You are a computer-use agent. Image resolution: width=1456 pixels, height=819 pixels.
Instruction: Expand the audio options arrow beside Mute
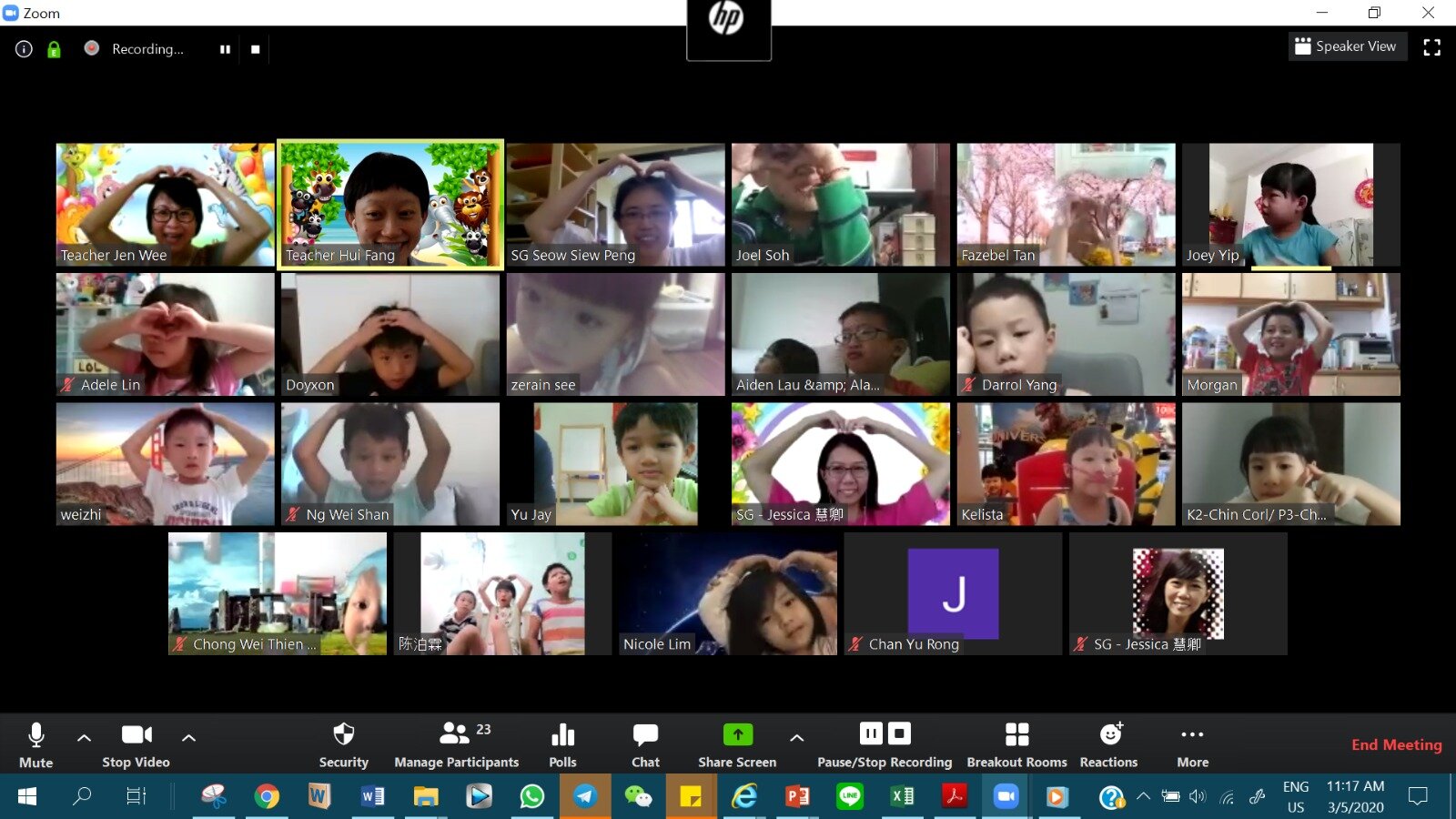pyautogui.click(x=84, y=738)
